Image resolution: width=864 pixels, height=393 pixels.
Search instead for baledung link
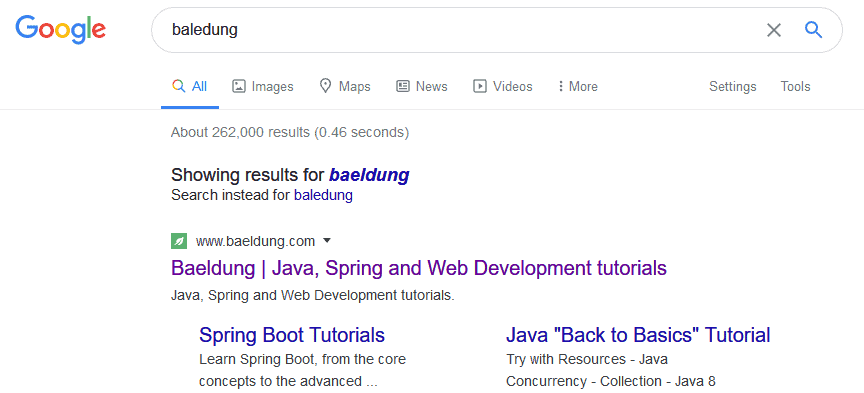tap(323, 195)
